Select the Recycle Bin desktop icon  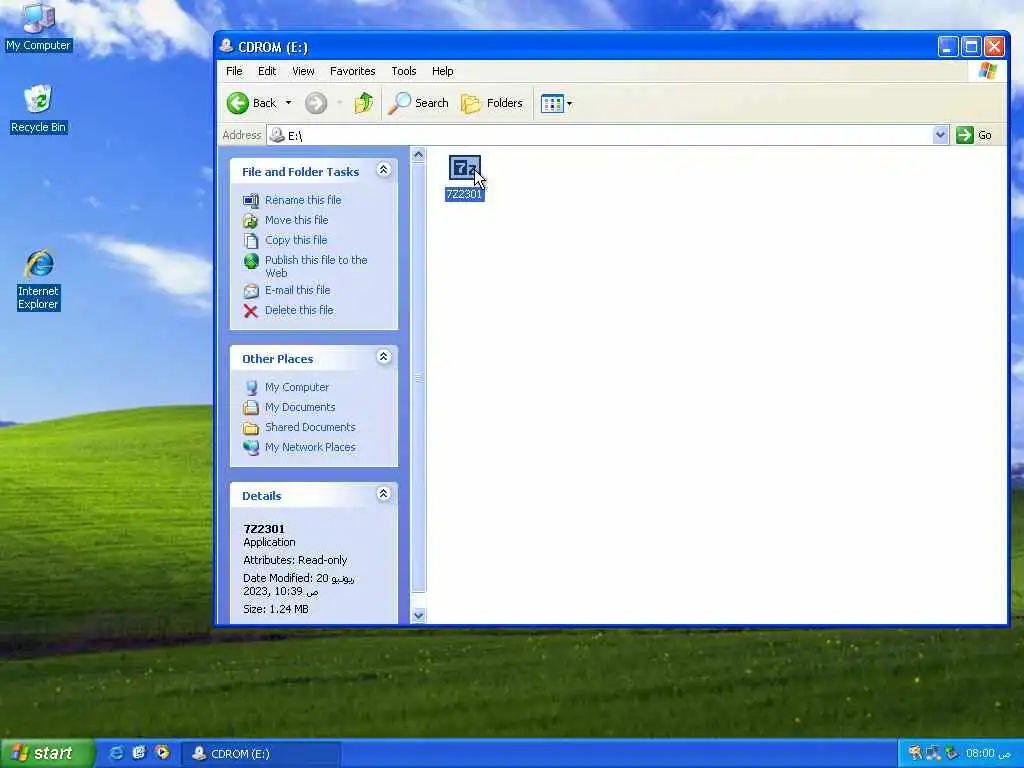coord(38,109)
